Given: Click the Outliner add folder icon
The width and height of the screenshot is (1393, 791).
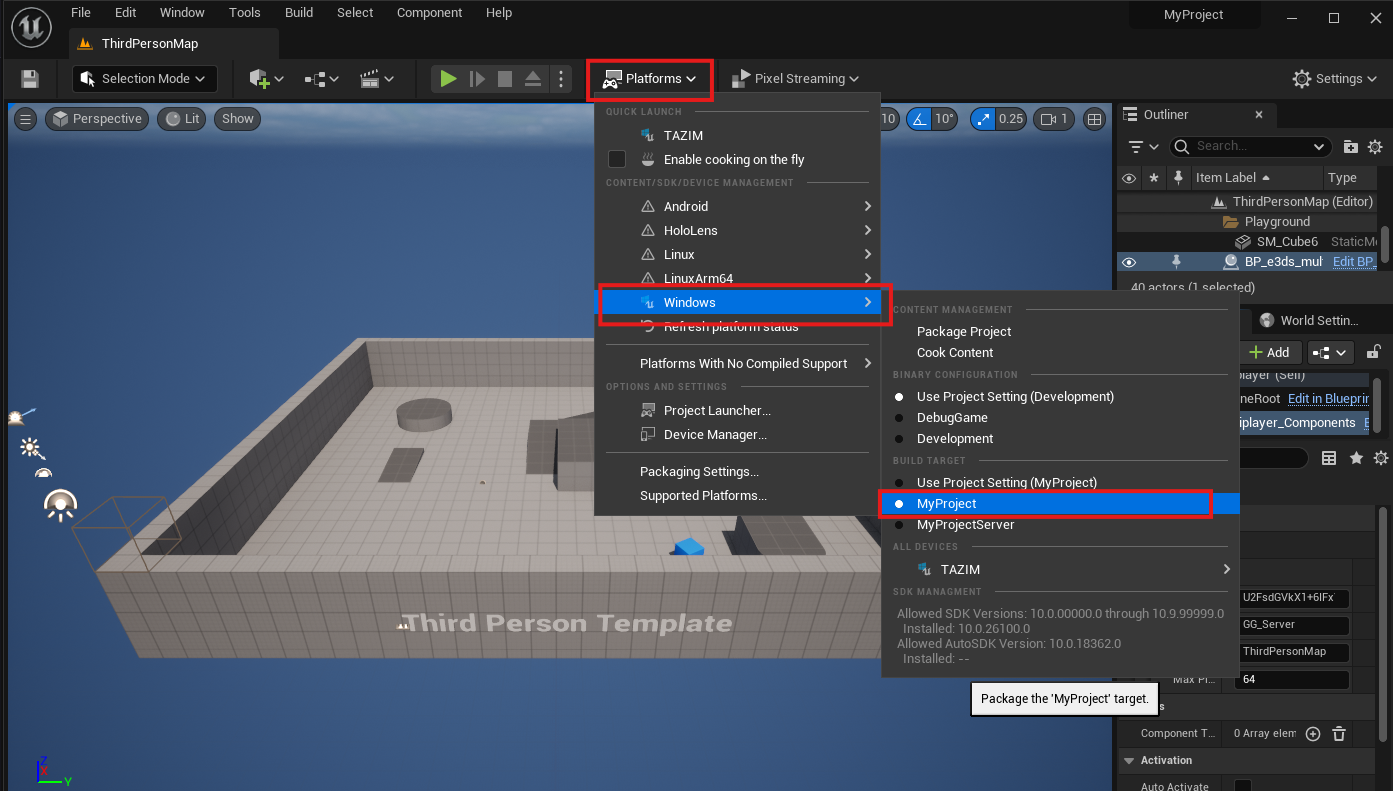Looking at the screenshot, I should (1351, 147).
